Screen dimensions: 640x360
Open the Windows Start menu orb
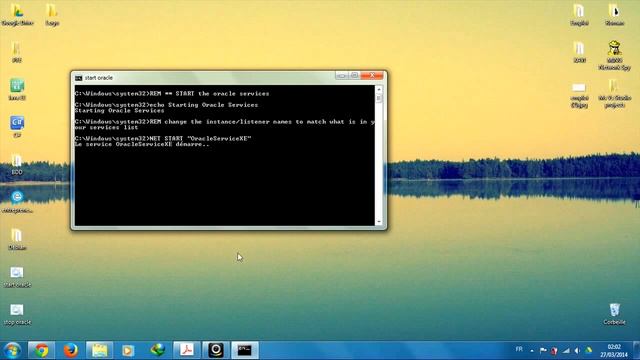click(x=12, y=350)
